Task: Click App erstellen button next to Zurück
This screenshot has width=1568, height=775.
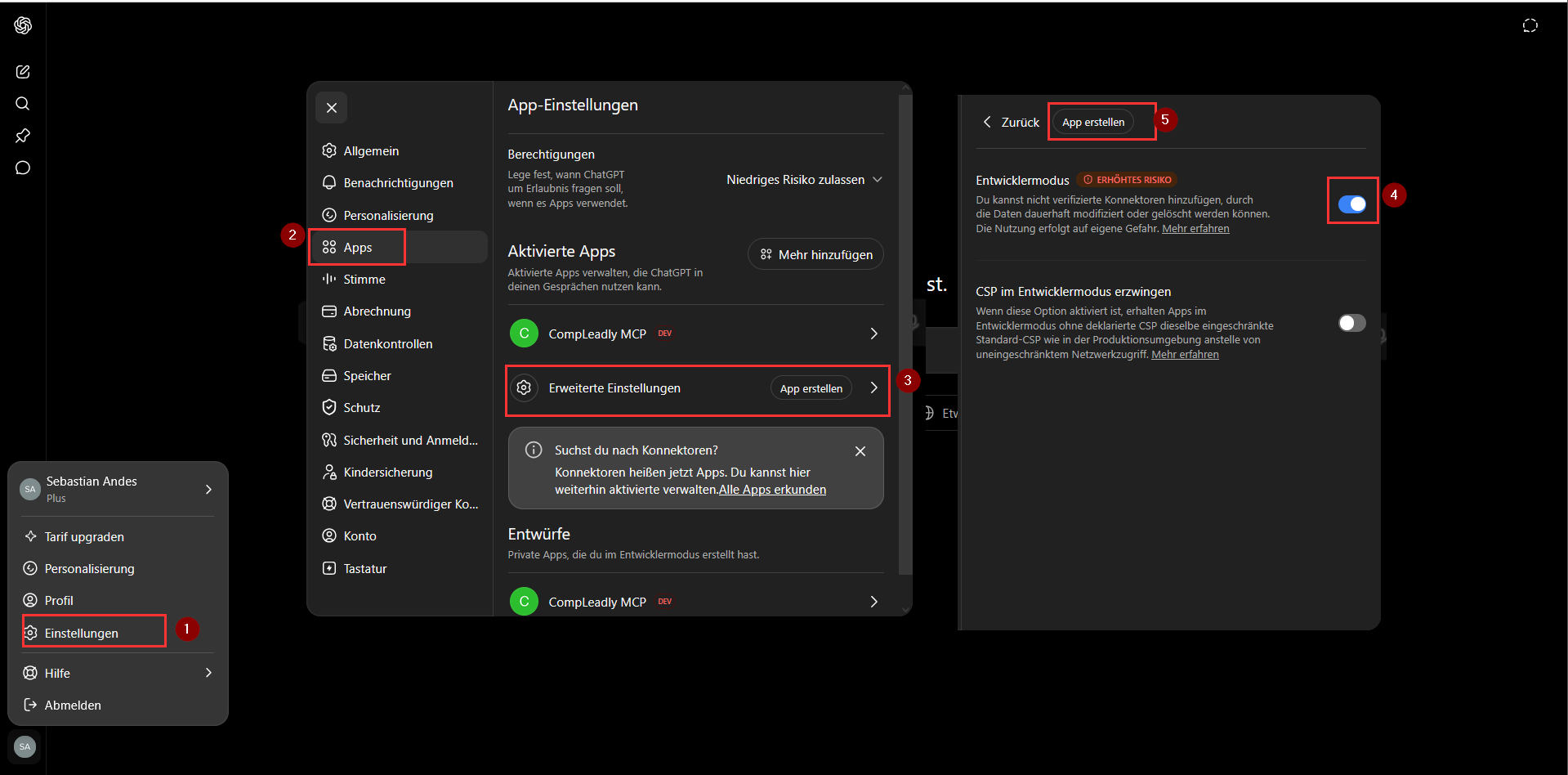Action: 1093,122
